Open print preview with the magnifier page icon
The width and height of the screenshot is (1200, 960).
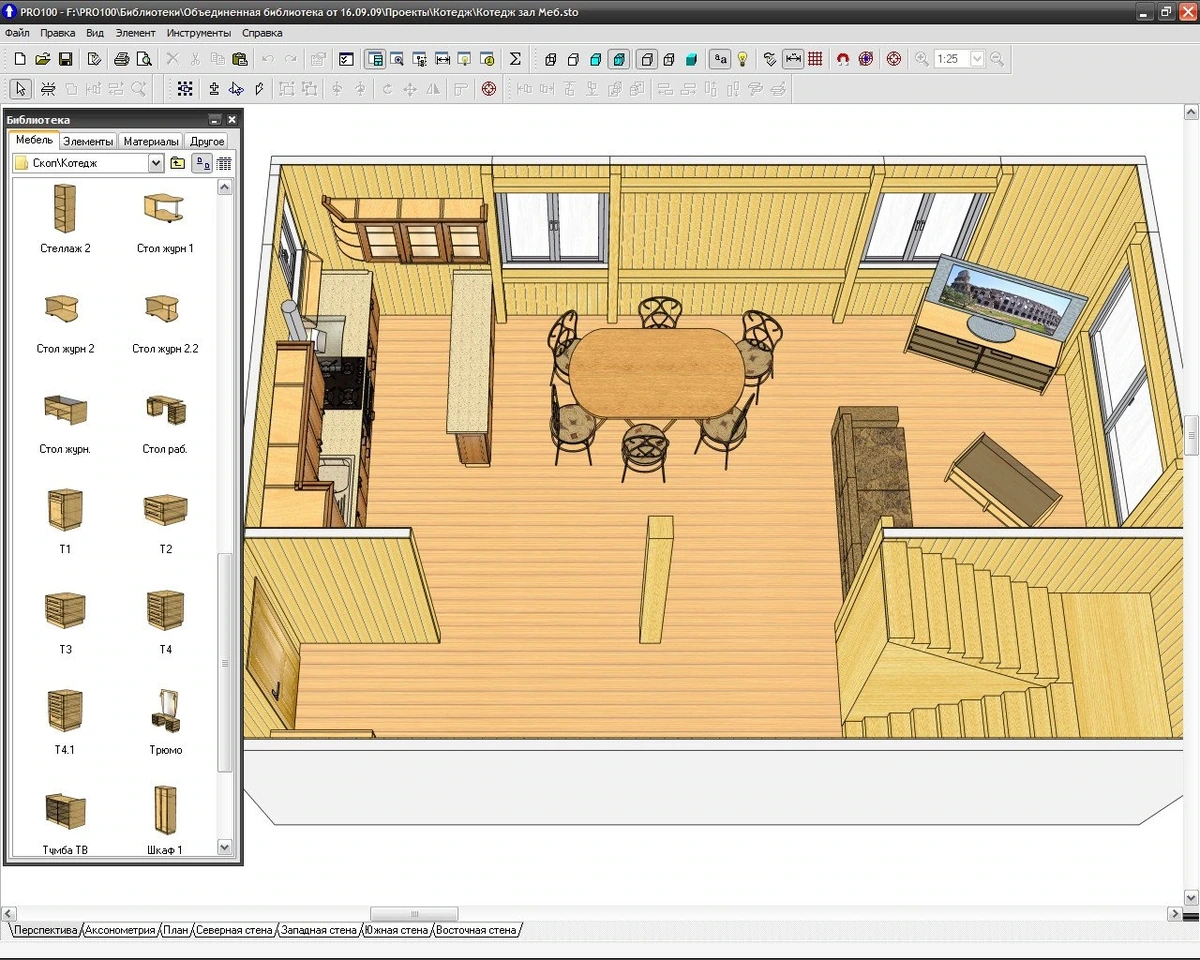click(144, 59)
